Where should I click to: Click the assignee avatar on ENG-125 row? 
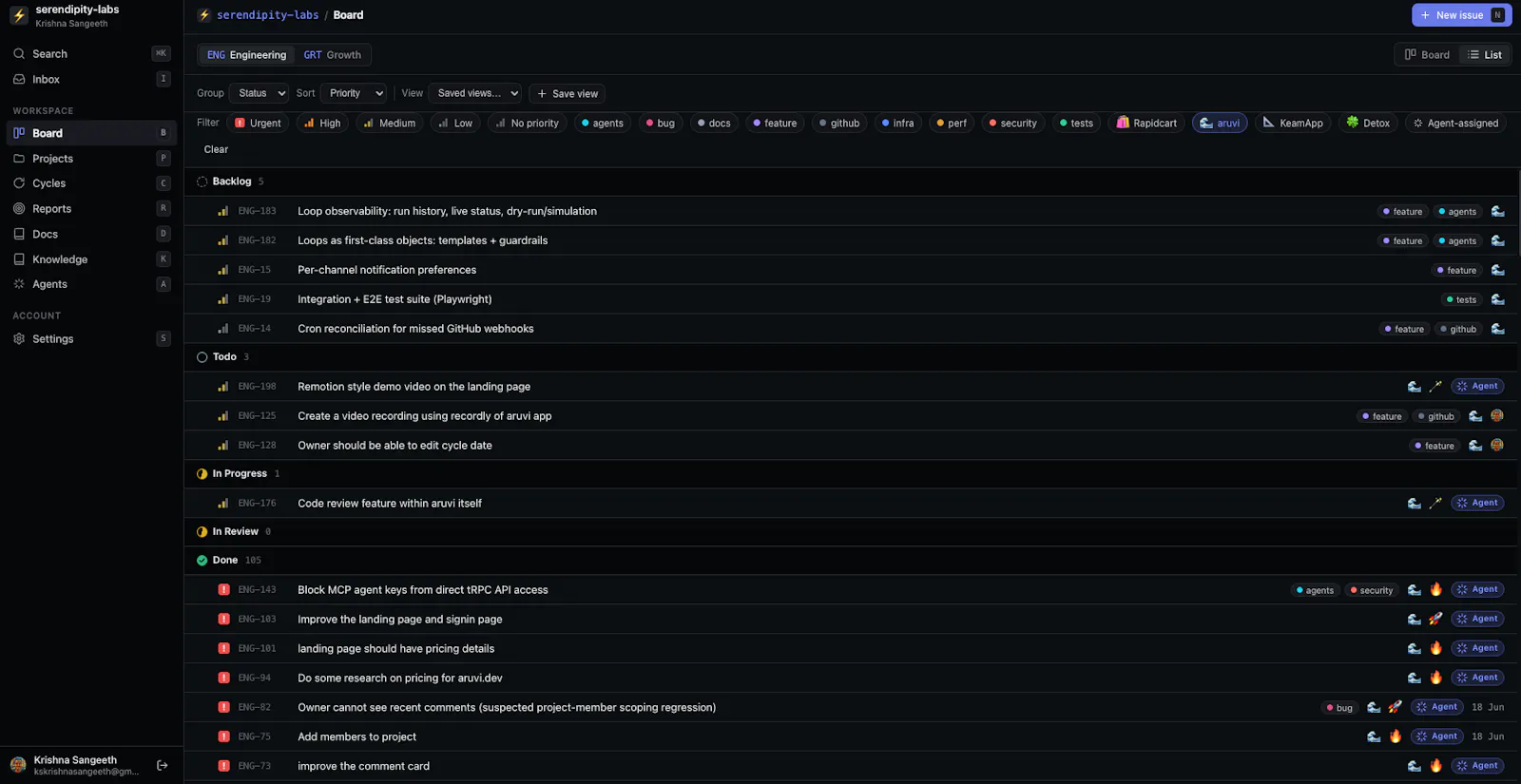pyautogui.click(x=1497, y=415)
